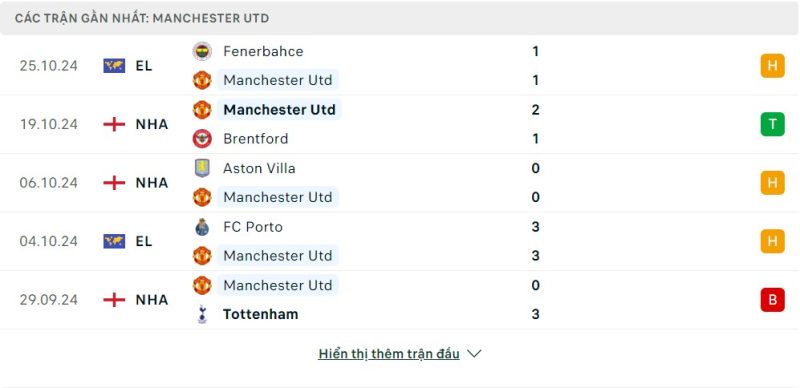Click the Manchester Utd crest in the Tottenham match
The image size is (800, 388).
click(202, 285)
